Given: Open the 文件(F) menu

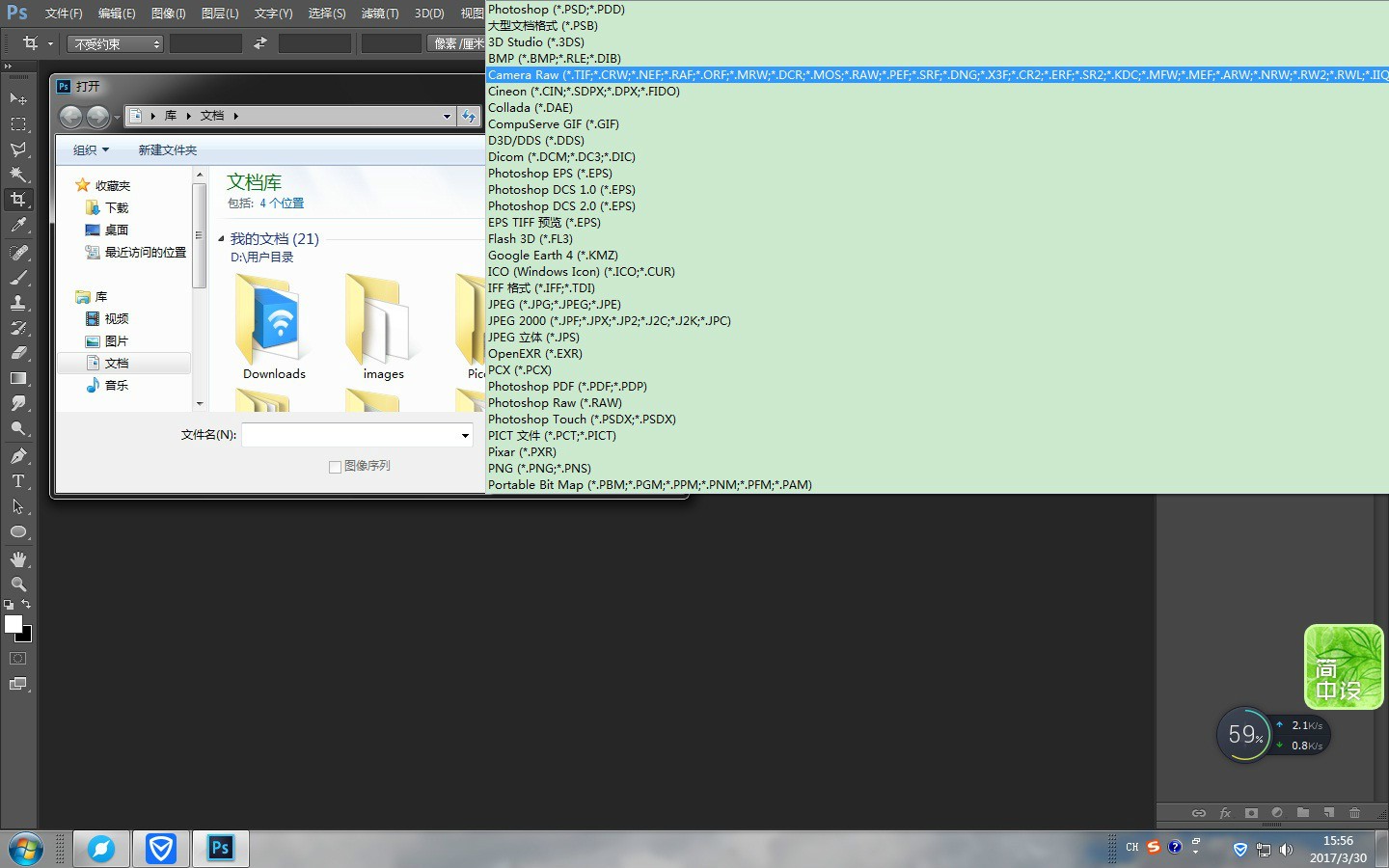Looking at the screenshot, I should tap(64, 14).
